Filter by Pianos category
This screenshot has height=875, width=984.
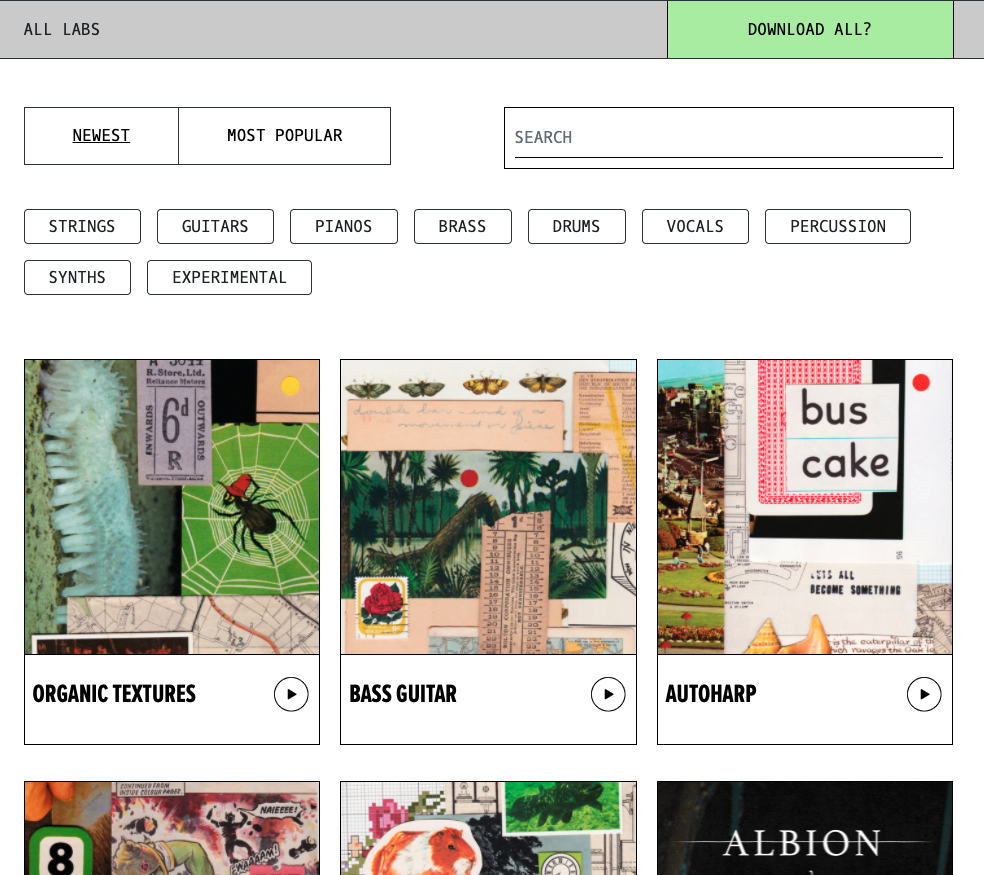pyautogui.click(x=344, y=227)
